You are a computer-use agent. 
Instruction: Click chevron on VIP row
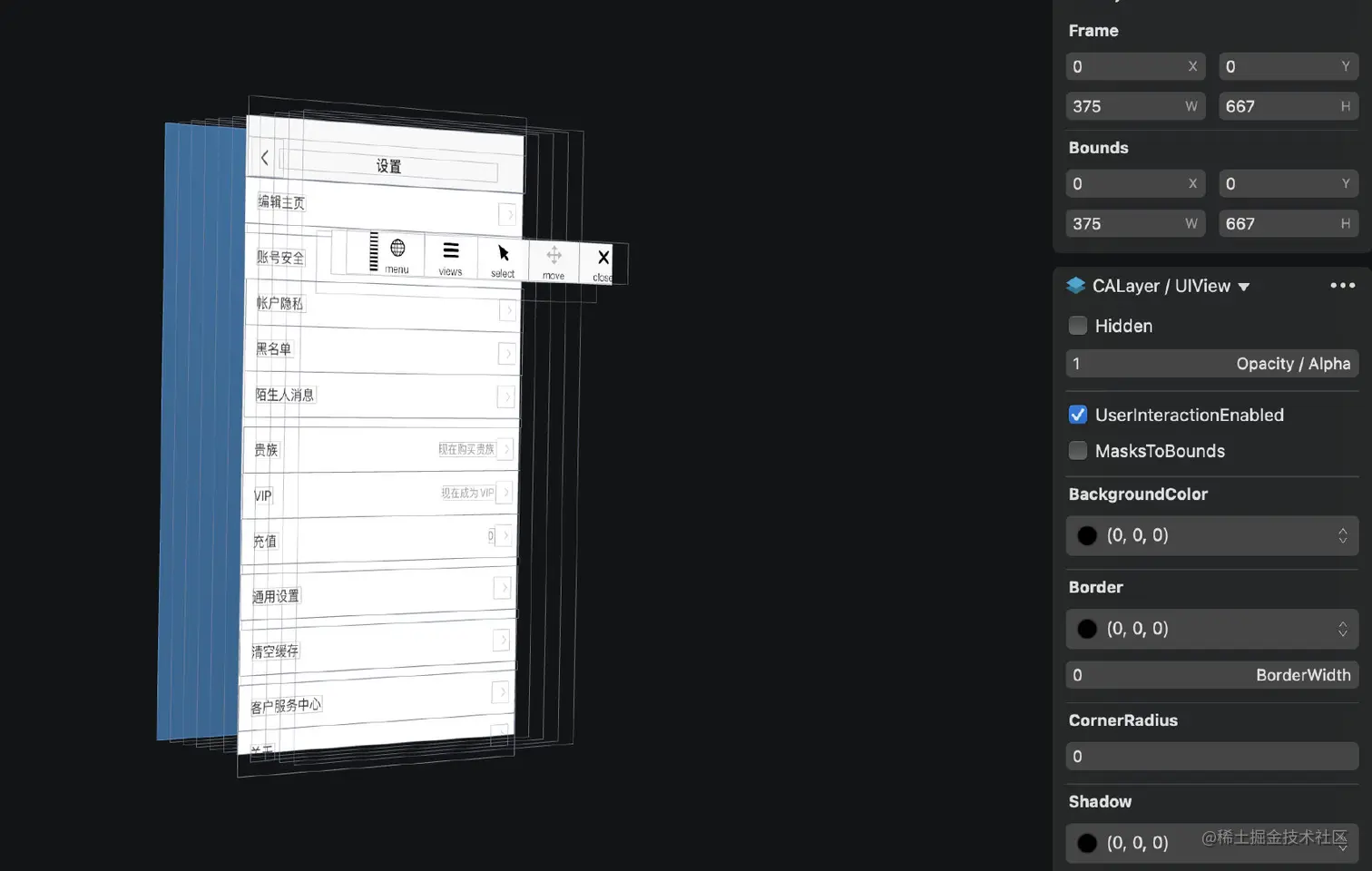point(505,493)
